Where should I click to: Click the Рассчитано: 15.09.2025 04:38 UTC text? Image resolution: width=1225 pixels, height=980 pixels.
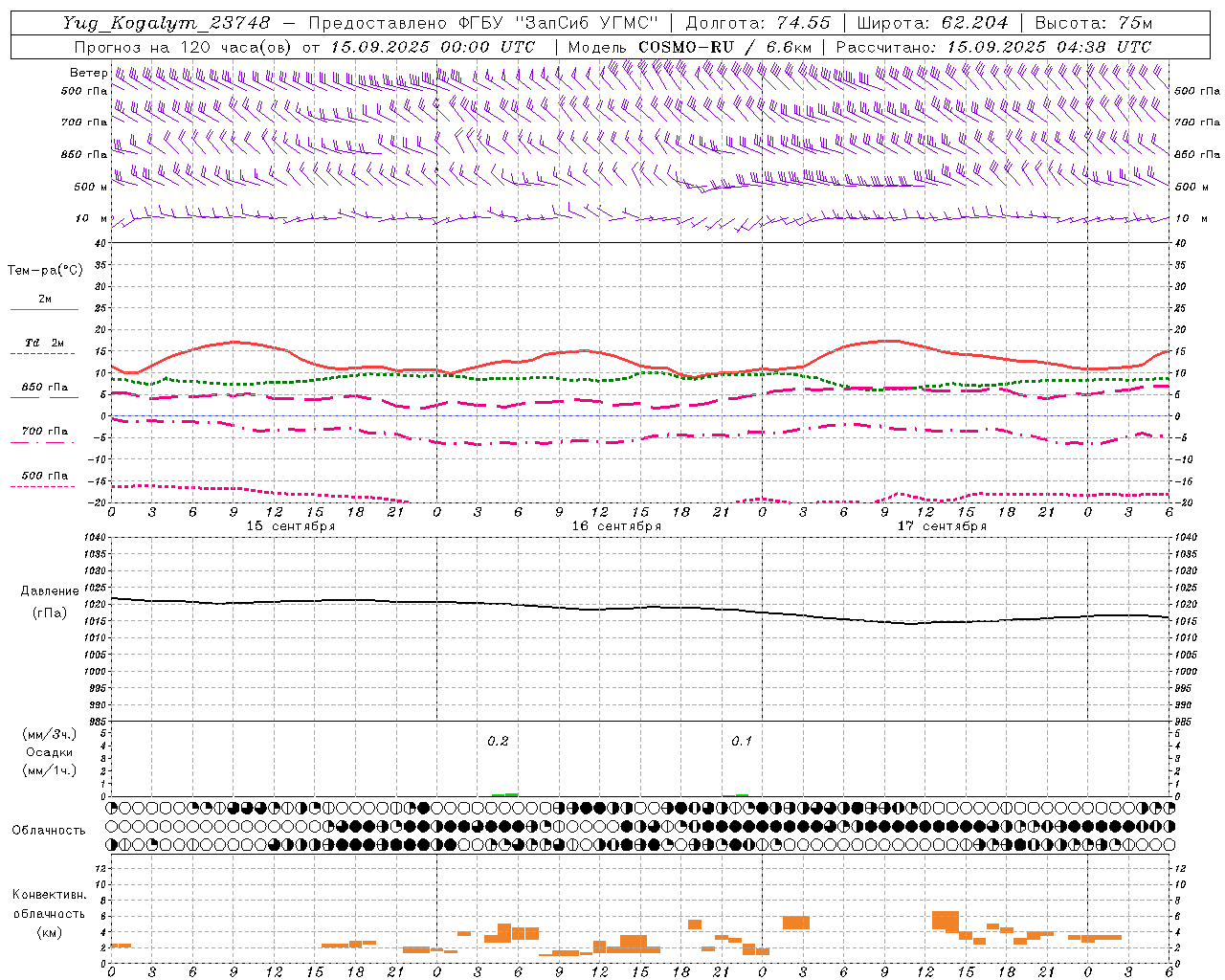[993, 47]
